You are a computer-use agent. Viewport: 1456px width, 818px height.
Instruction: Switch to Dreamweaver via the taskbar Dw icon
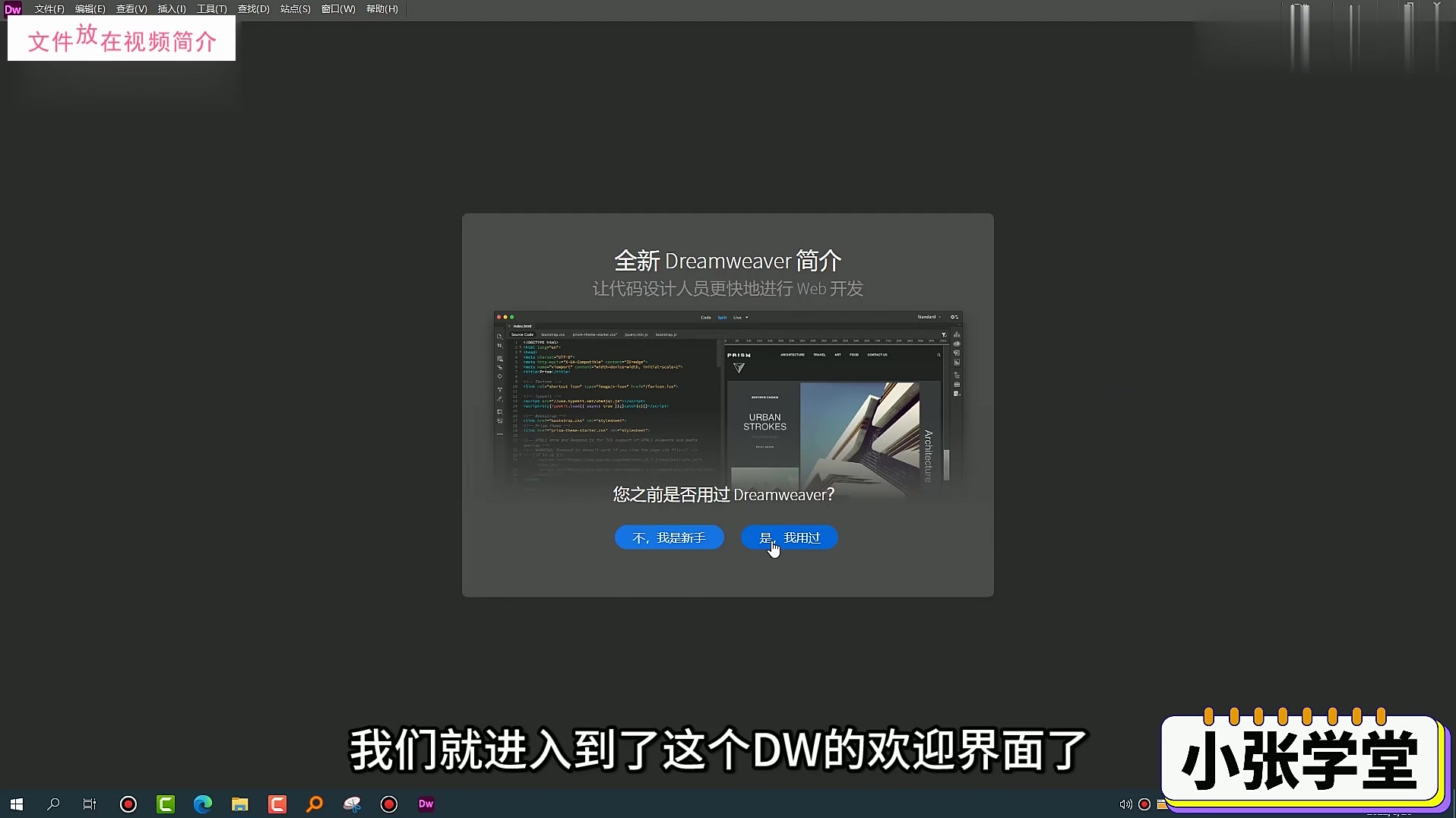426,804
